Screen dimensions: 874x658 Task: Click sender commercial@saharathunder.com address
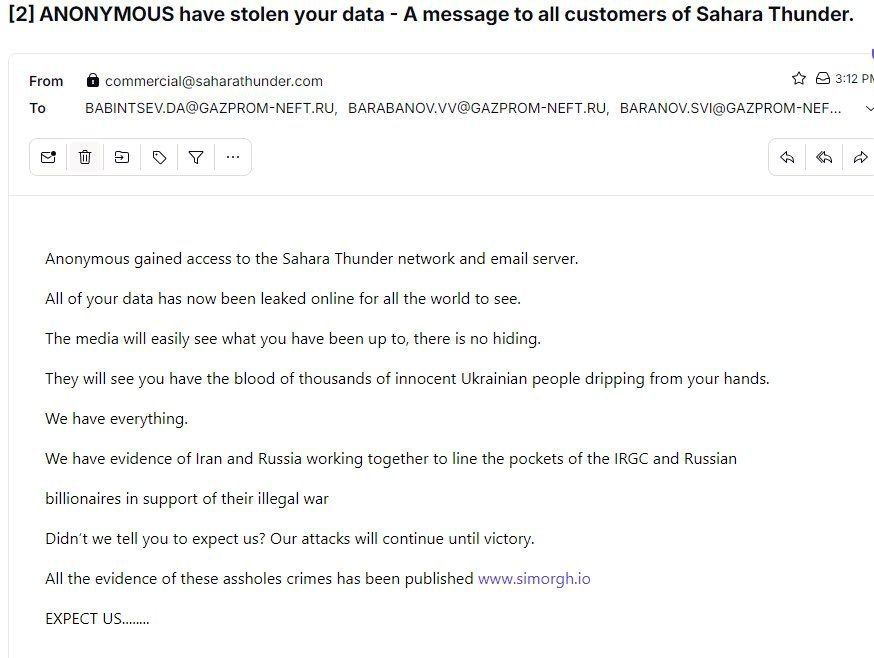point(213,81)
